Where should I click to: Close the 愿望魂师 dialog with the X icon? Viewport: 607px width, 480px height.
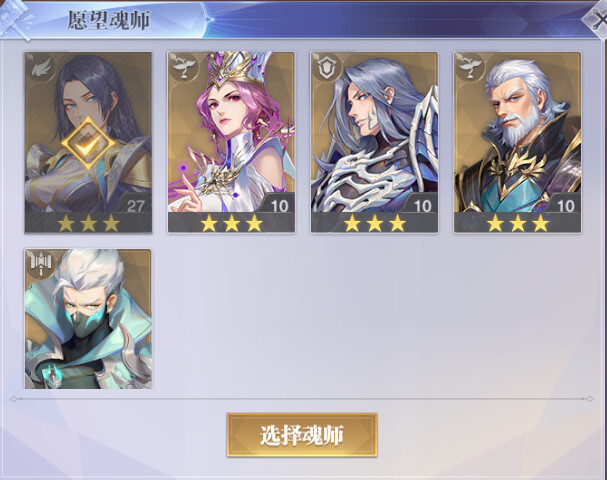(x=597, y=20)
